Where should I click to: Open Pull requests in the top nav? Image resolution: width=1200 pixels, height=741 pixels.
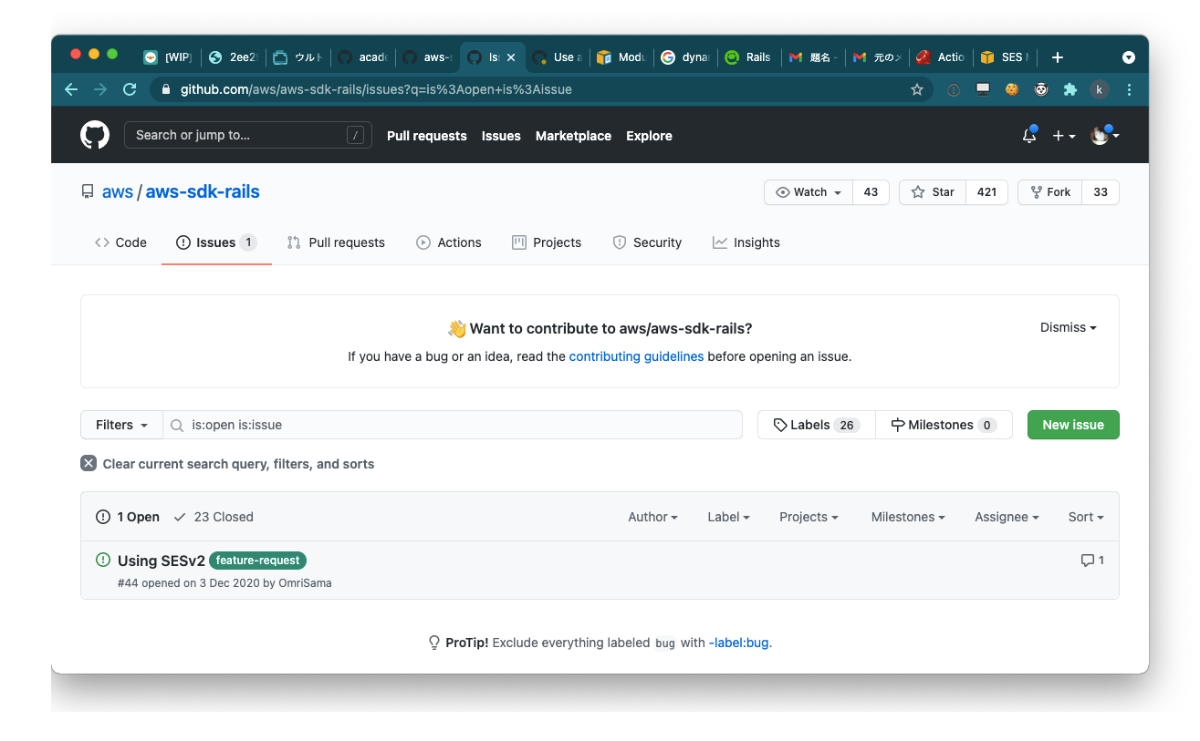click(427, 136)
